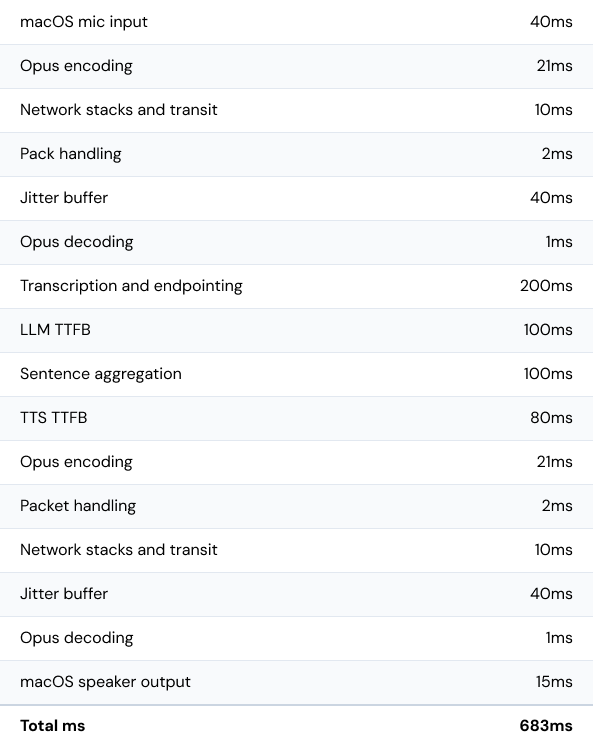Click the Total ms label
The height and width of the screenshot is (748, 593).
coord(52,726)
